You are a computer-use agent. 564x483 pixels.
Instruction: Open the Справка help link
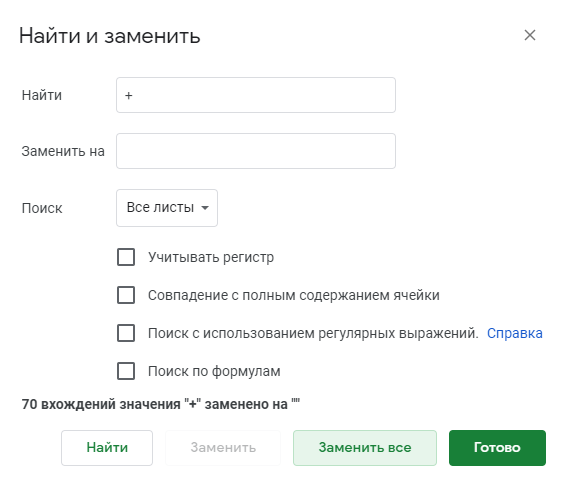(514, 333)
